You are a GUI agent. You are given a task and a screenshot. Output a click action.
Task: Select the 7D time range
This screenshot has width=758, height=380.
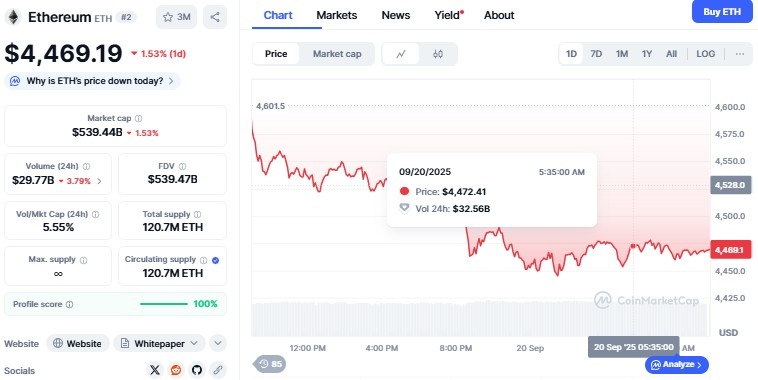pyautogui.click(x=596, y=54)
